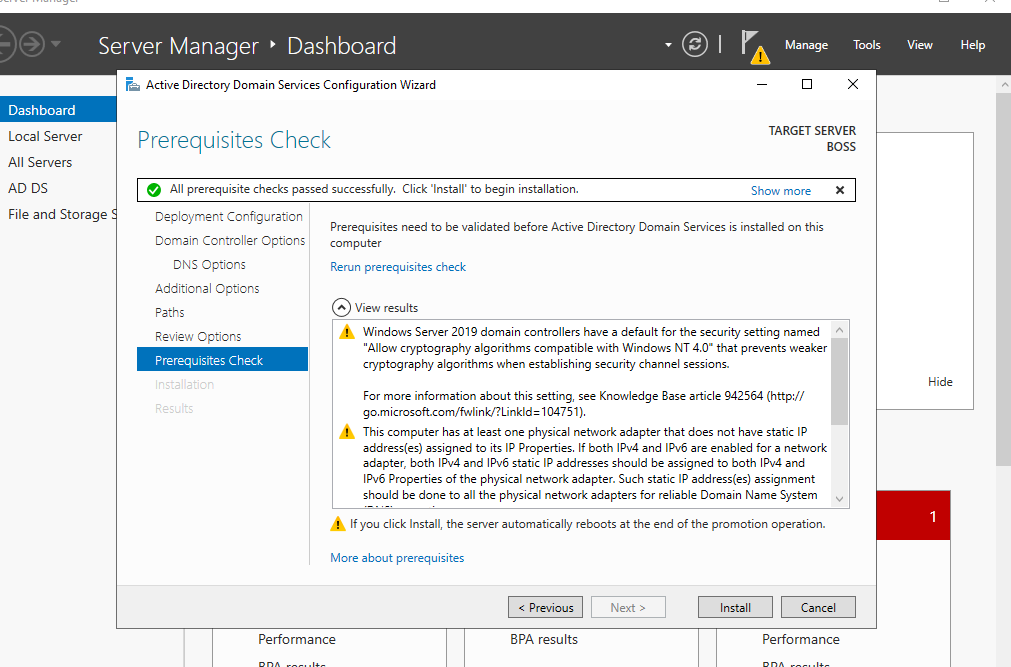Maximize the configuration wizard window
This screenshot has height=667, width=1011.
click(807, 85)
